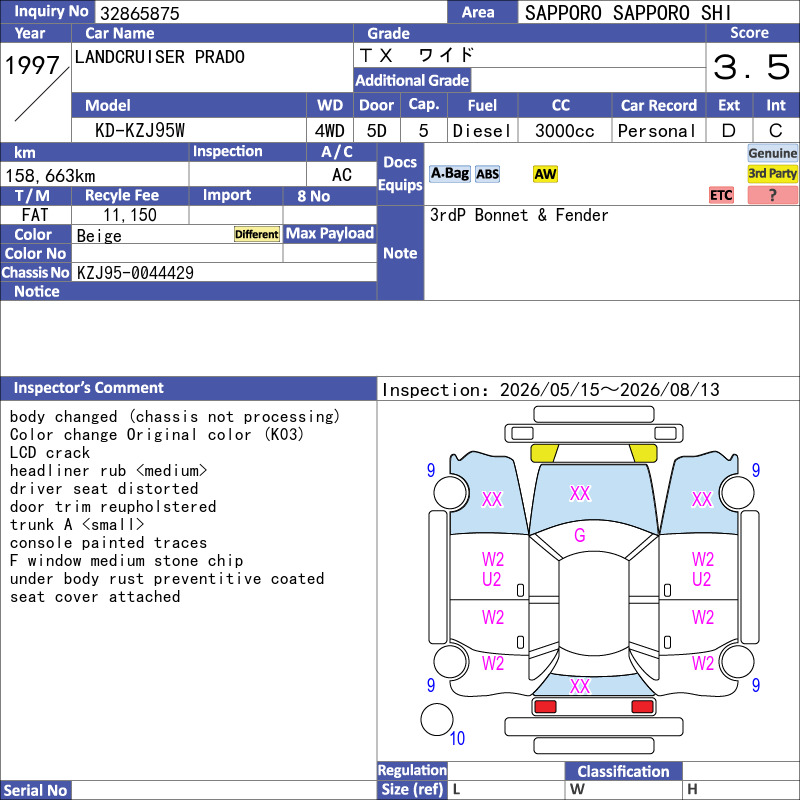
Task: Select inquiry number 32865875
Action: pyautogui.click(x=140, y=13)
